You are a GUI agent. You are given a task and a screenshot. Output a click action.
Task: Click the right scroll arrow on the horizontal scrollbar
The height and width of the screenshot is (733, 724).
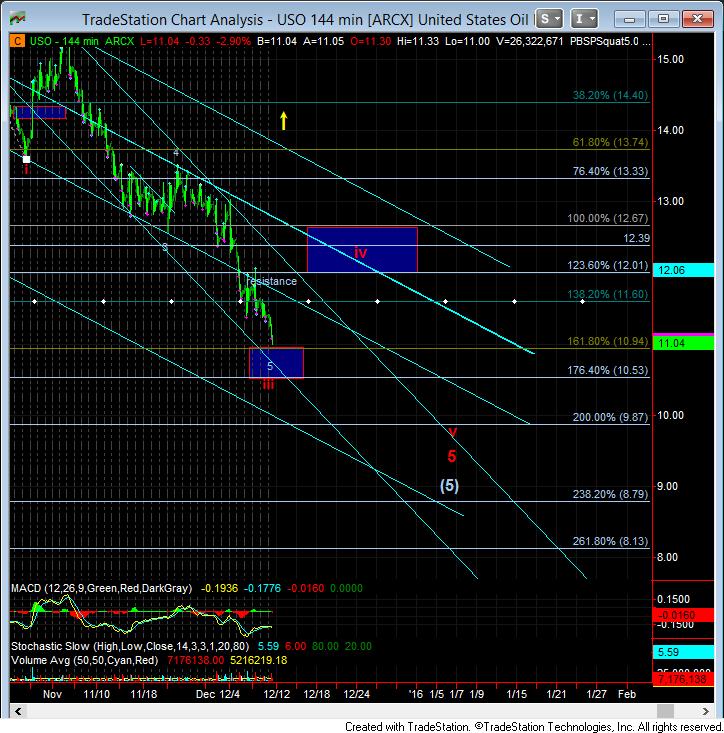tap(706, 711)
